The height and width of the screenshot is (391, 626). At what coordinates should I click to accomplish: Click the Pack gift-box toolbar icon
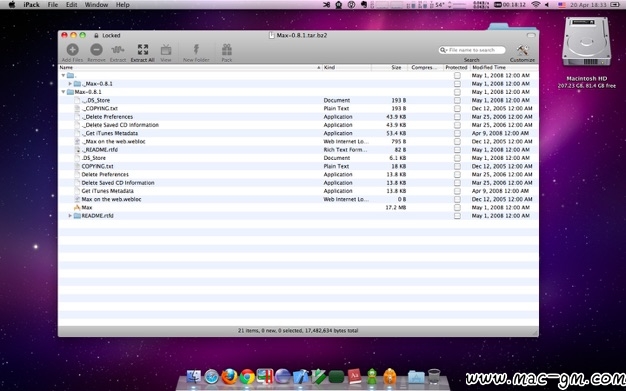[x=227, y=50]
